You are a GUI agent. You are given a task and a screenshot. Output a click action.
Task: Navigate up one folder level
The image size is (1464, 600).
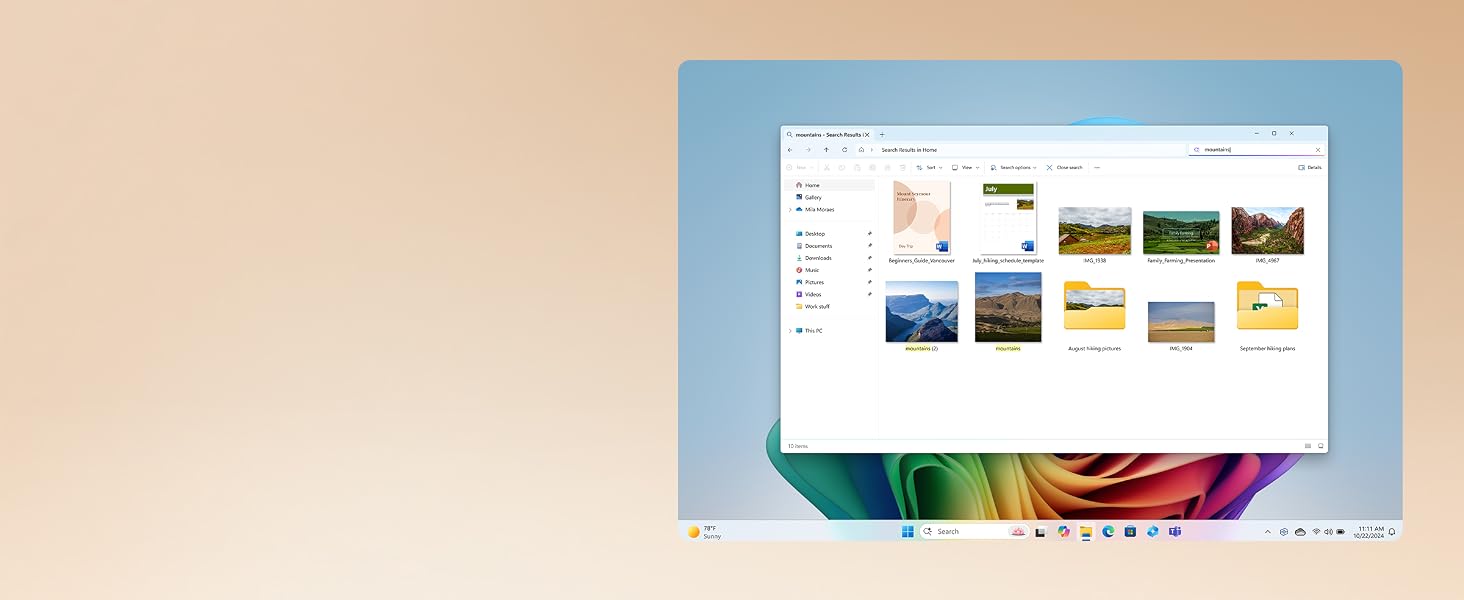(x=826, y=150)
